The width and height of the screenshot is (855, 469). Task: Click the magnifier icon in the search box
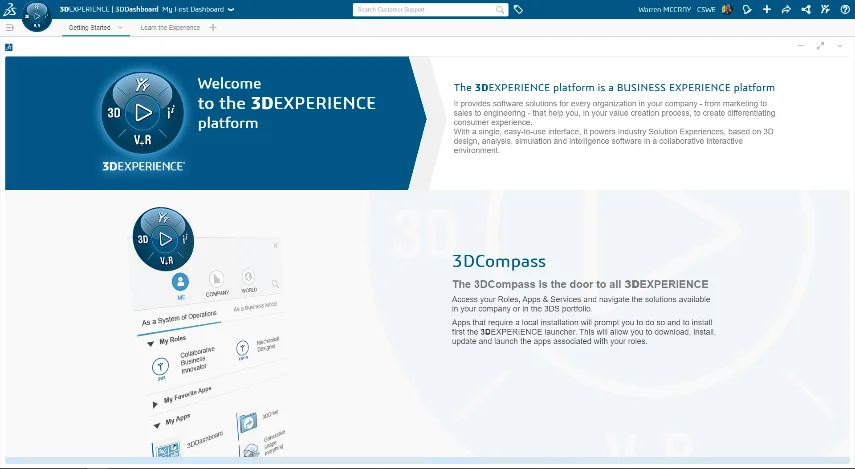(x=501, y=10)
